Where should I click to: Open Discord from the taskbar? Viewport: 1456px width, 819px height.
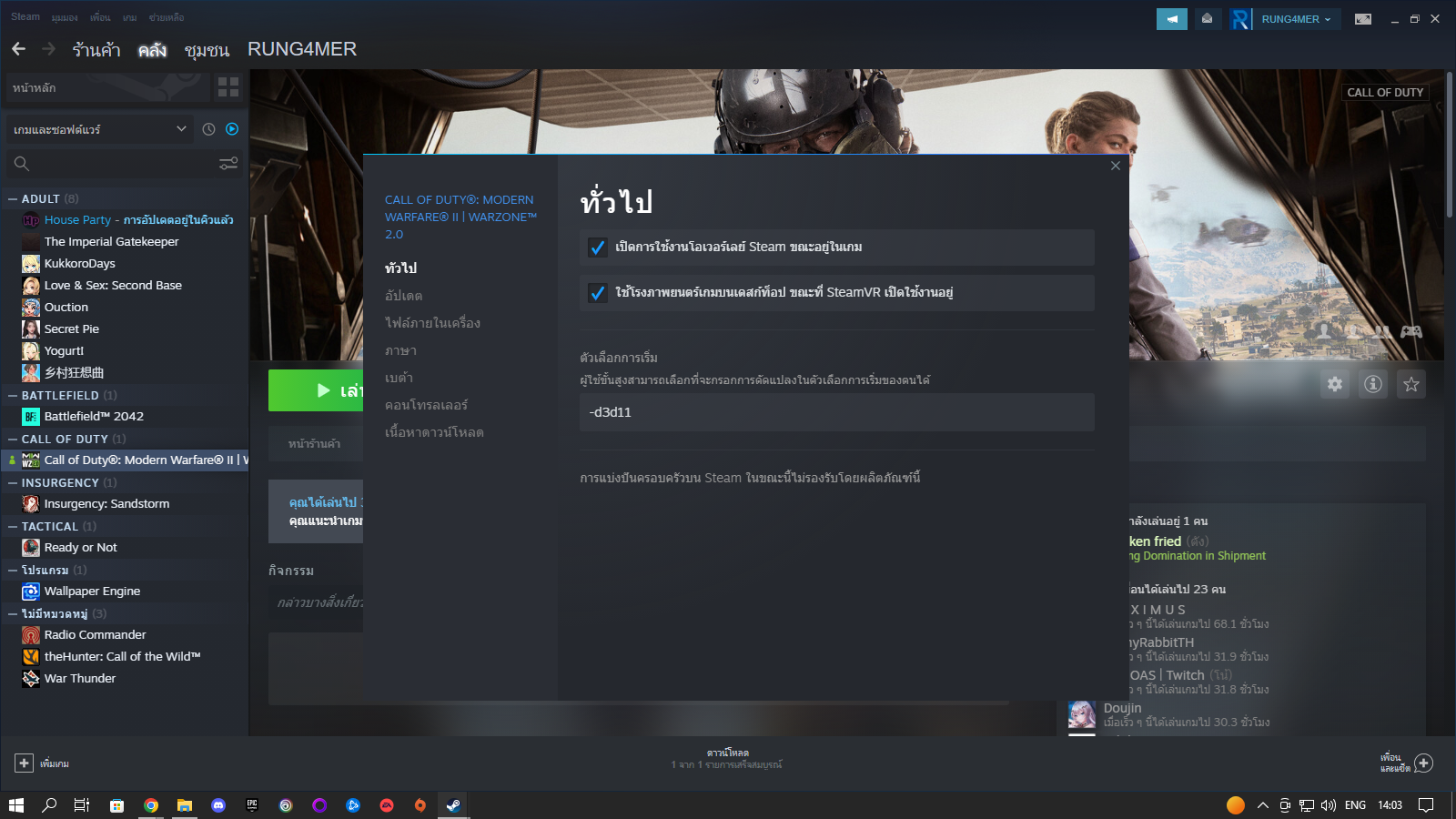218,805
